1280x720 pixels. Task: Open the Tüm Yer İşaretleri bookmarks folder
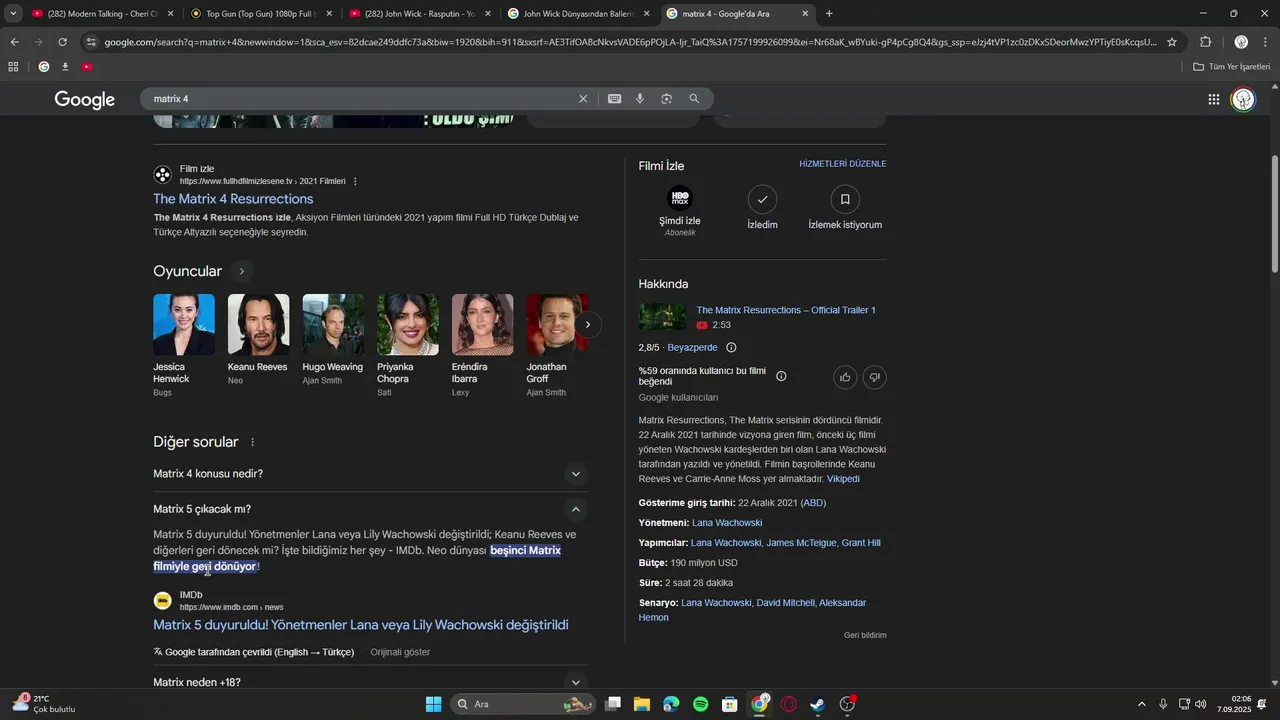click(x=1232, y=67)
